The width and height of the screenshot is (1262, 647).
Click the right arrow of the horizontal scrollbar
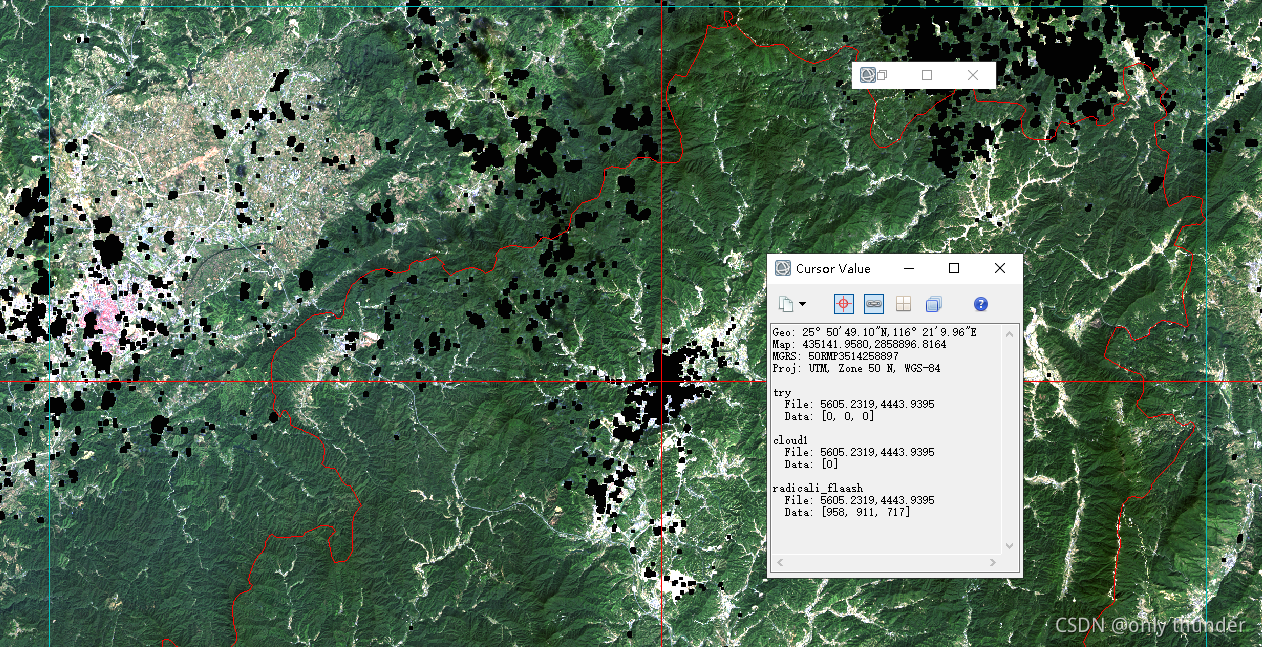(994, 563)
